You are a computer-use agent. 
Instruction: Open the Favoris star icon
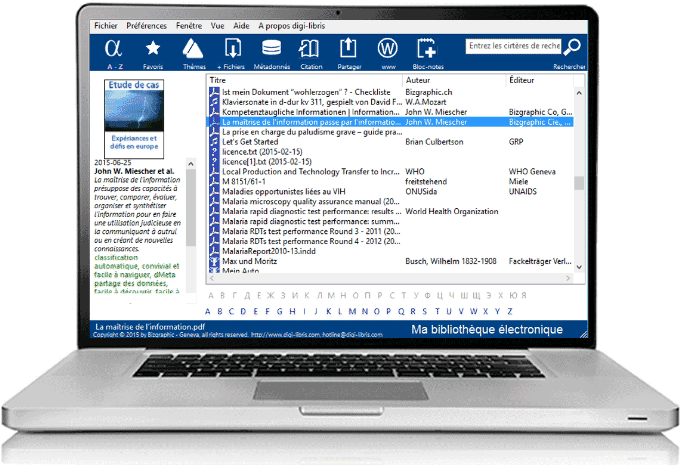click(153, 48)
